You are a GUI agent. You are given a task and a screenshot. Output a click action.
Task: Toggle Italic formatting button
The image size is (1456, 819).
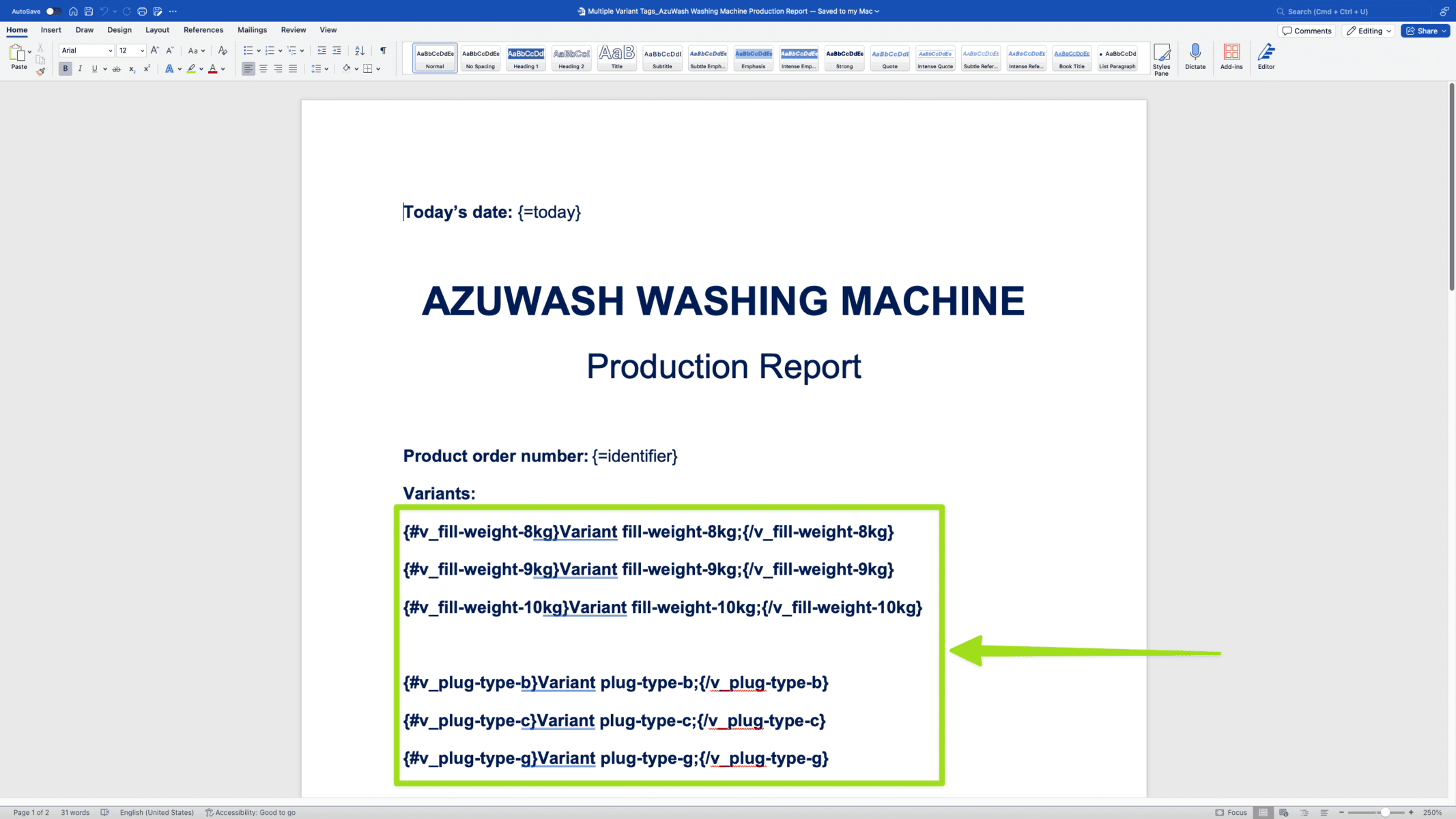pyautogui.click(x=80, y=69)
